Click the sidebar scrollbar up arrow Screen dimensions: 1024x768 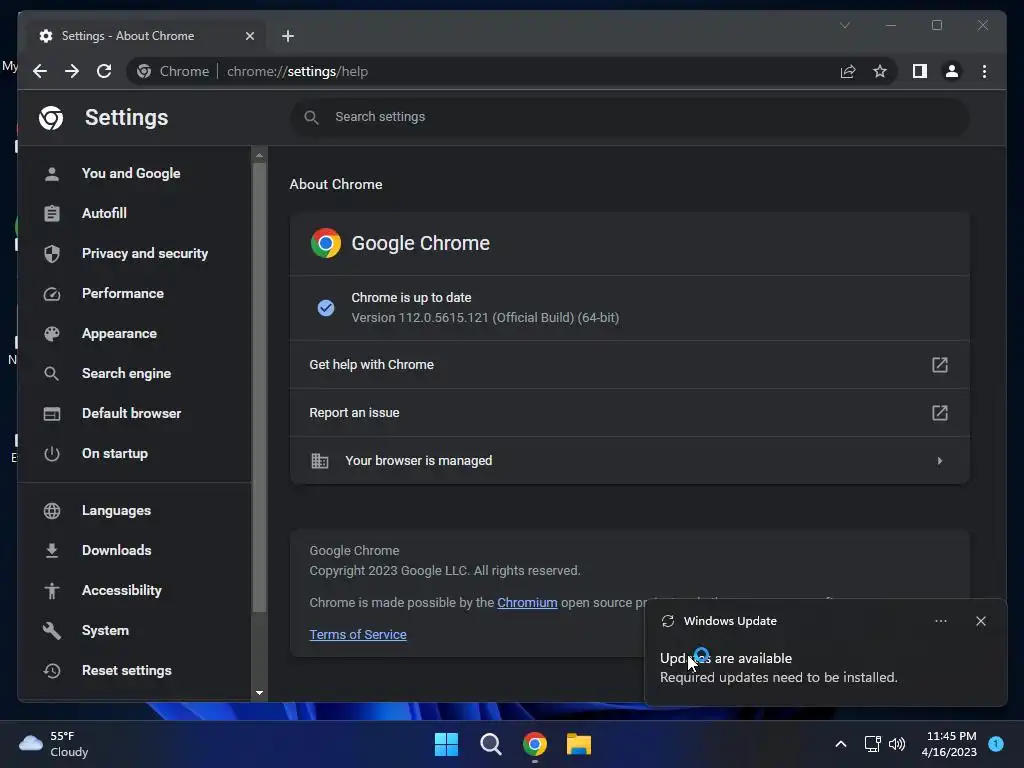[x=259, y=155]
